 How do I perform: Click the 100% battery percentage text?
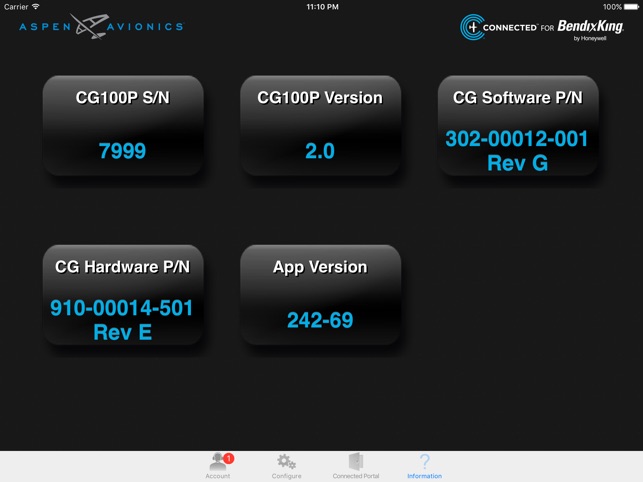pyautogui.click(x=612, y=7)
